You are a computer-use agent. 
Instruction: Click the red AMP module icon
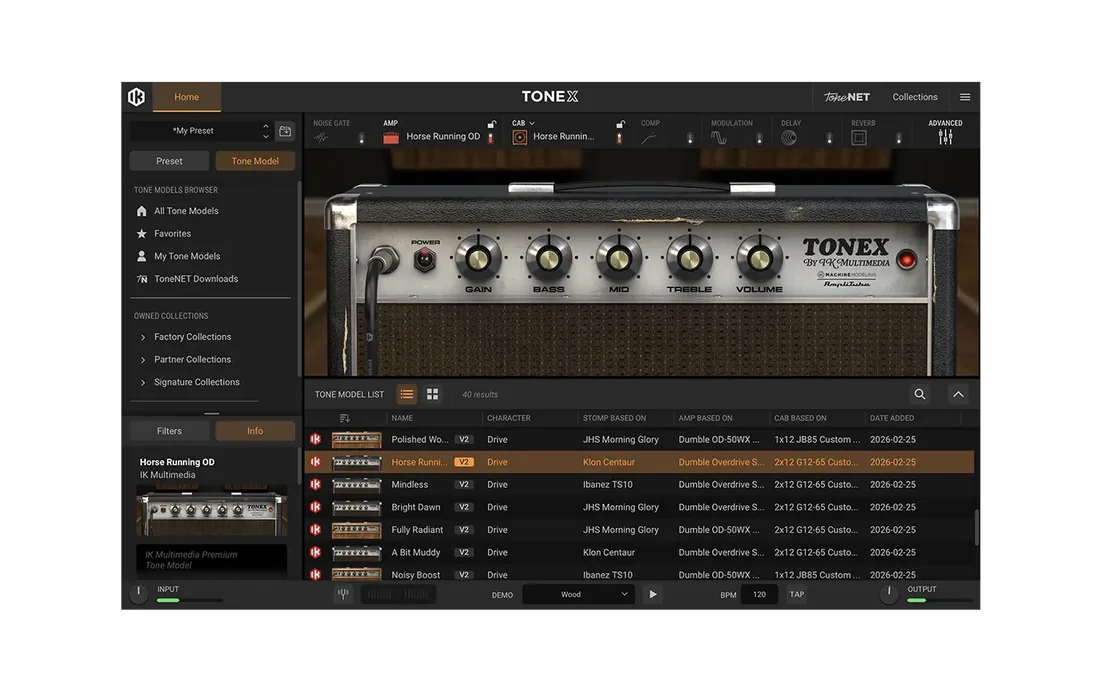click(391, 137)
